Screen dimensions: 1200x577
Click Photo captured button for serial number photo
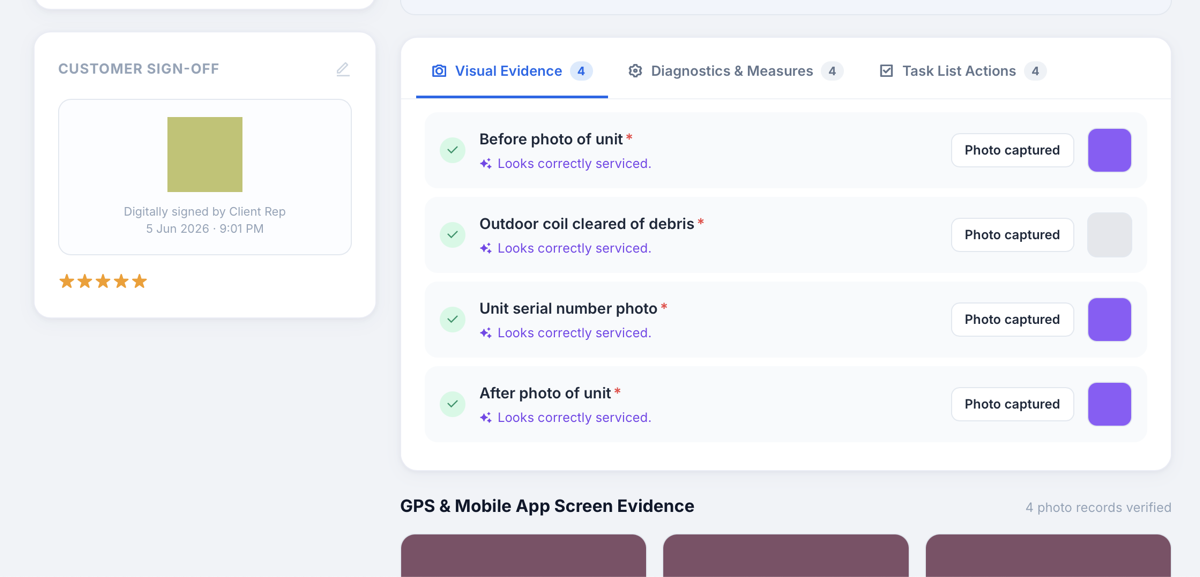(x=1012, y=319)
